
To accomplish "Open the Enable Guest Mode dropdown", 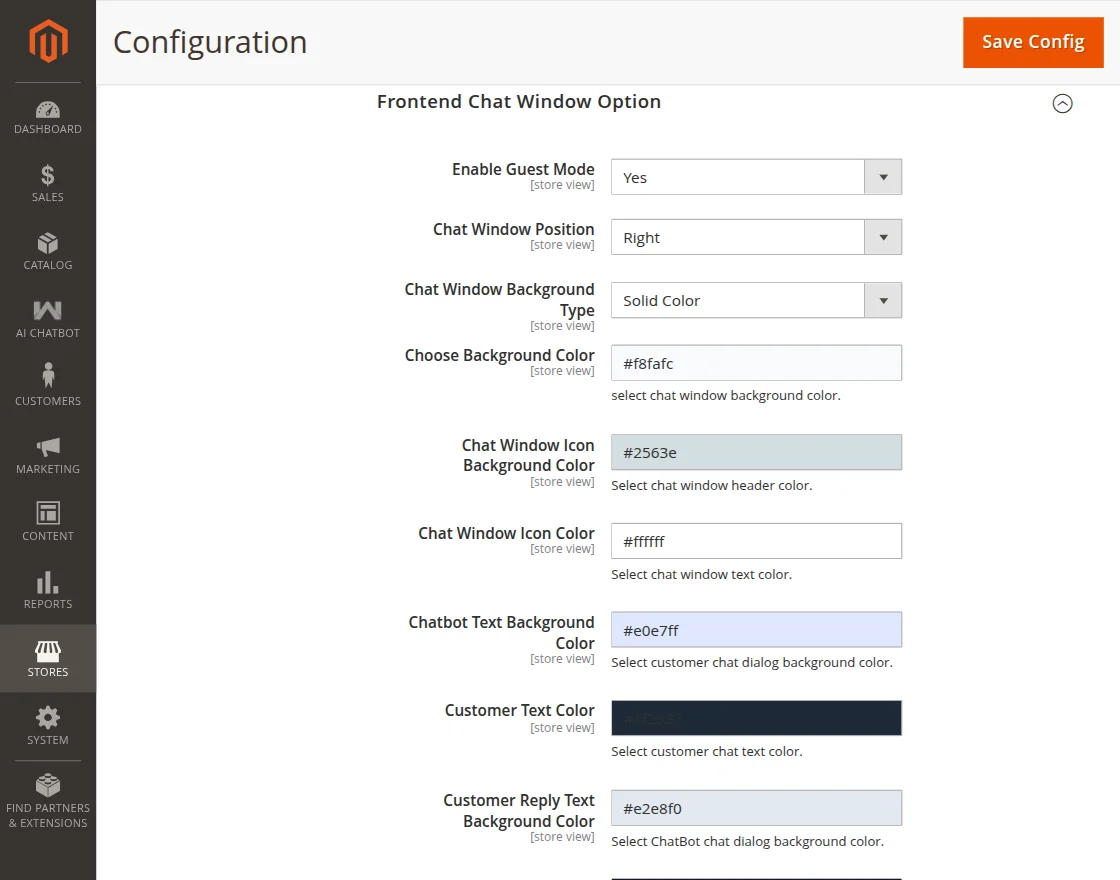I will (x=881, y=176).
